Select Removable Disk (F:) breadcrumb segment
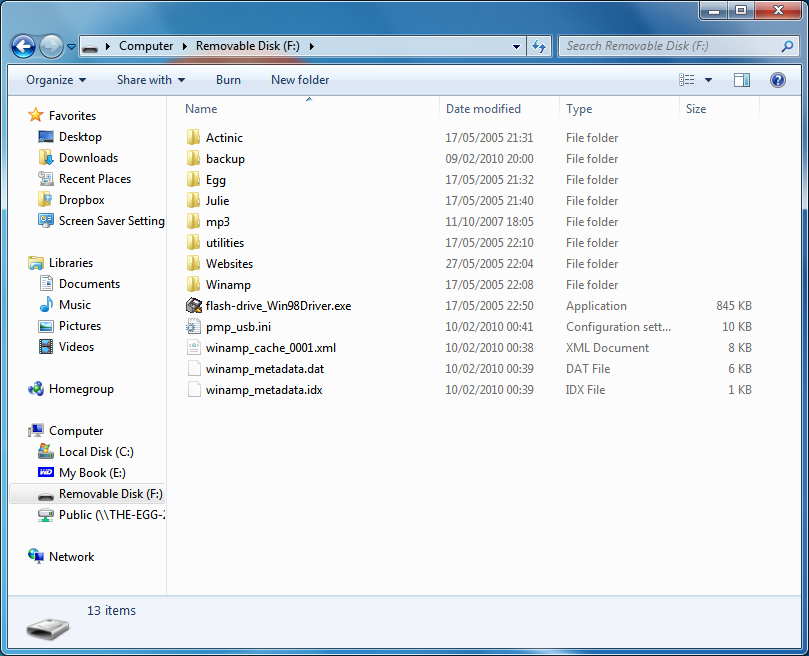This screenshot has width=809, height=656. pyautogui.click(x=247, y=46)
